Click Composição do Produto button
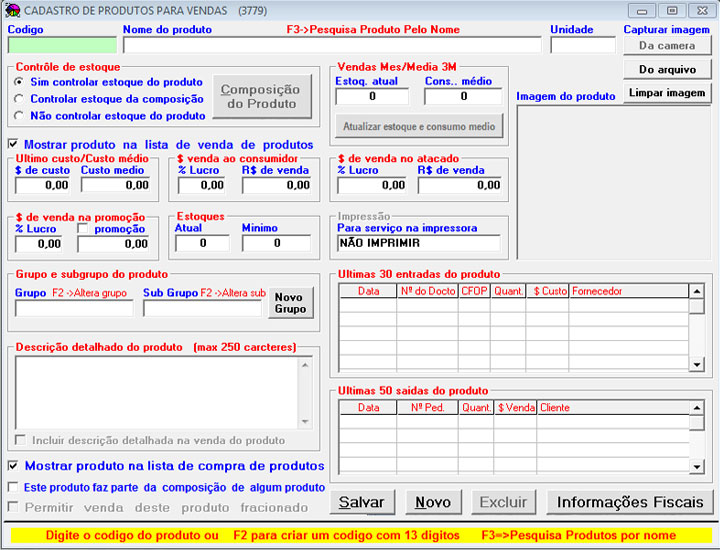720x550 pixels. tap(262, 96)
